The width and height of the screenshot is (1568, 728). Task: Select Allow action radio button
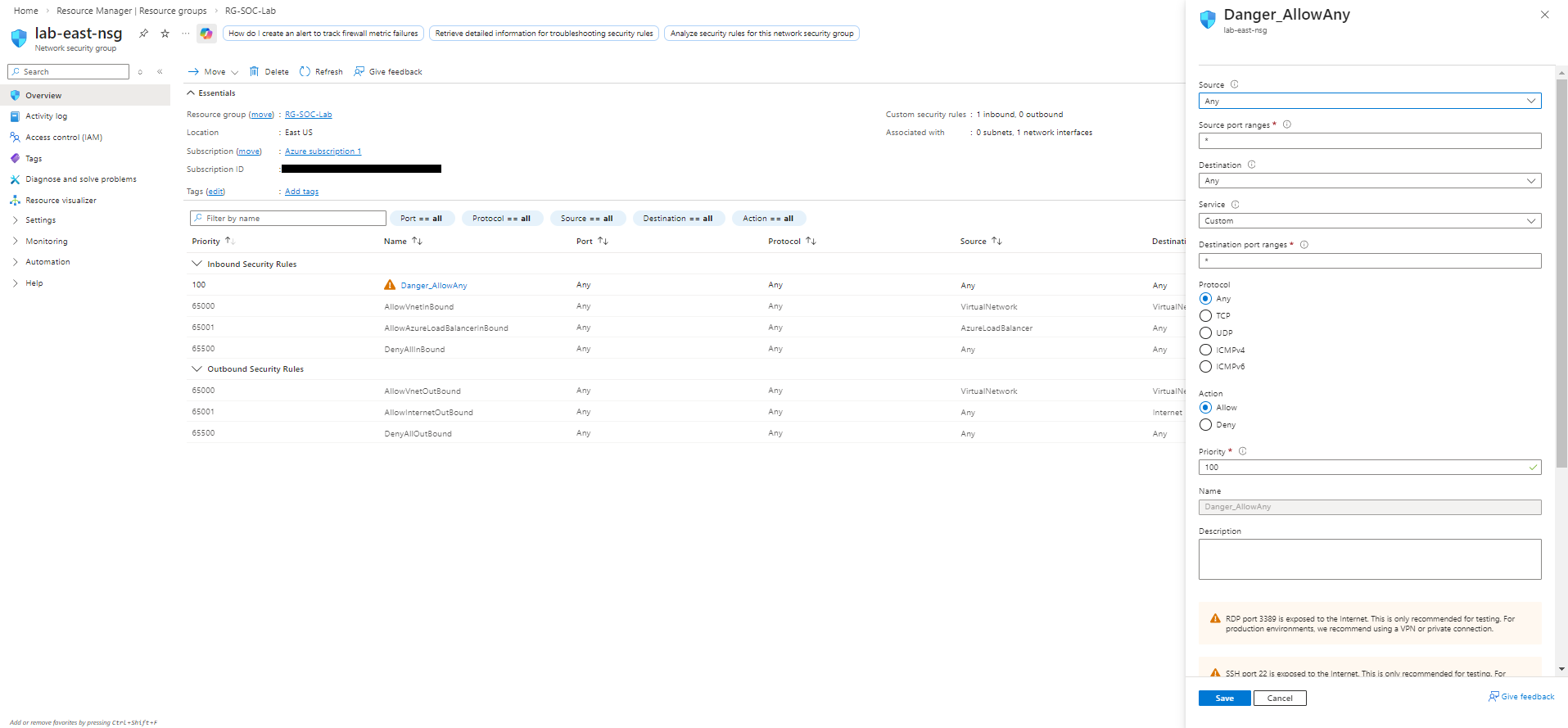1205,408
